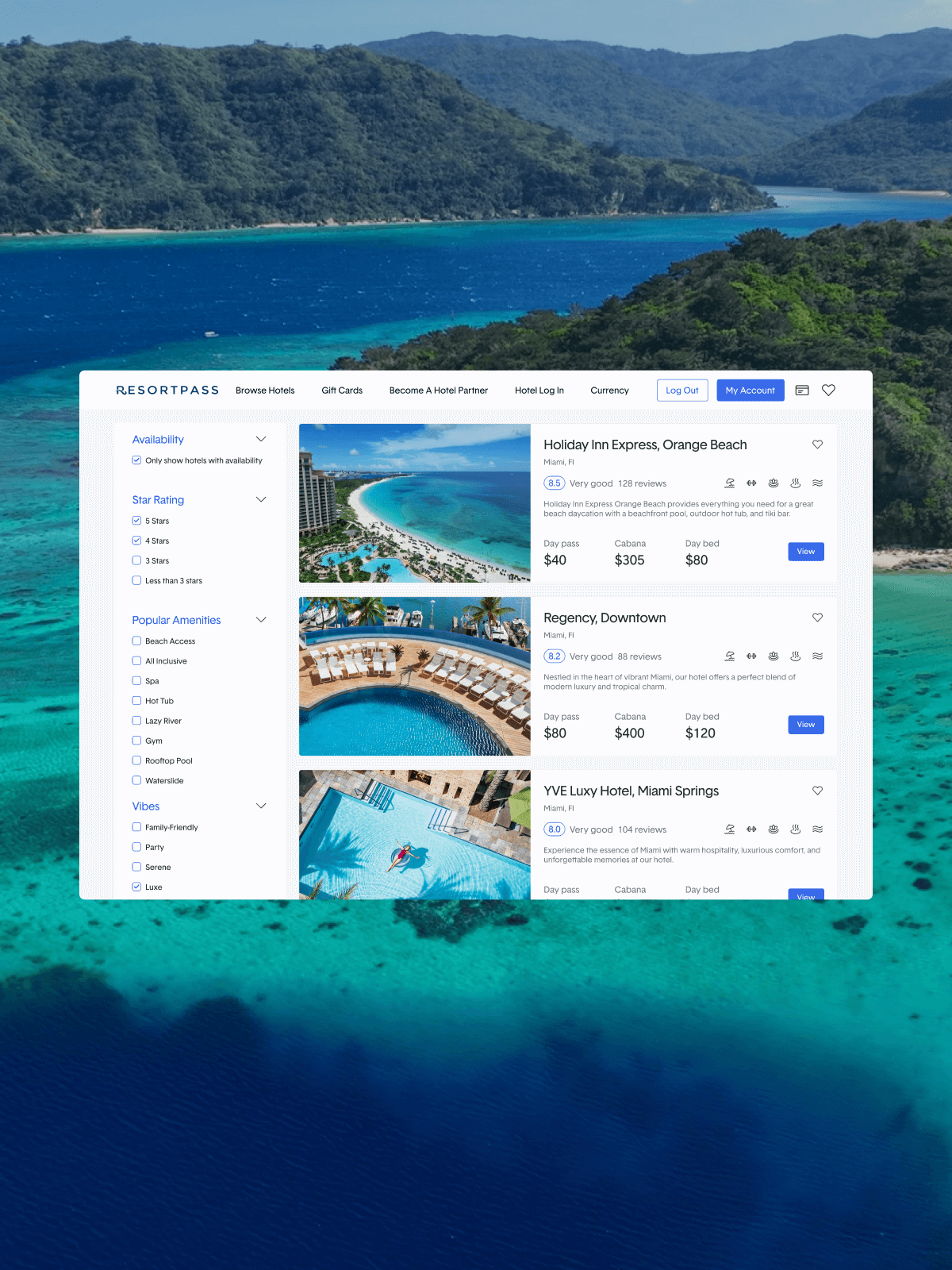
Task: Collapse the Popular Amenities section chevron
Action: (261, 619)
